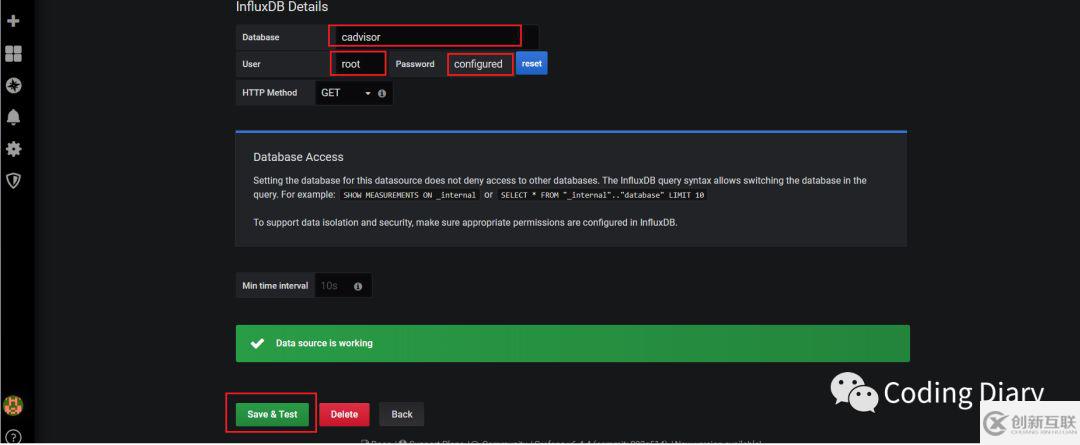Screen dimensions: 1080x445
Task: Click the configured password field
Action: tap(480, 64)
